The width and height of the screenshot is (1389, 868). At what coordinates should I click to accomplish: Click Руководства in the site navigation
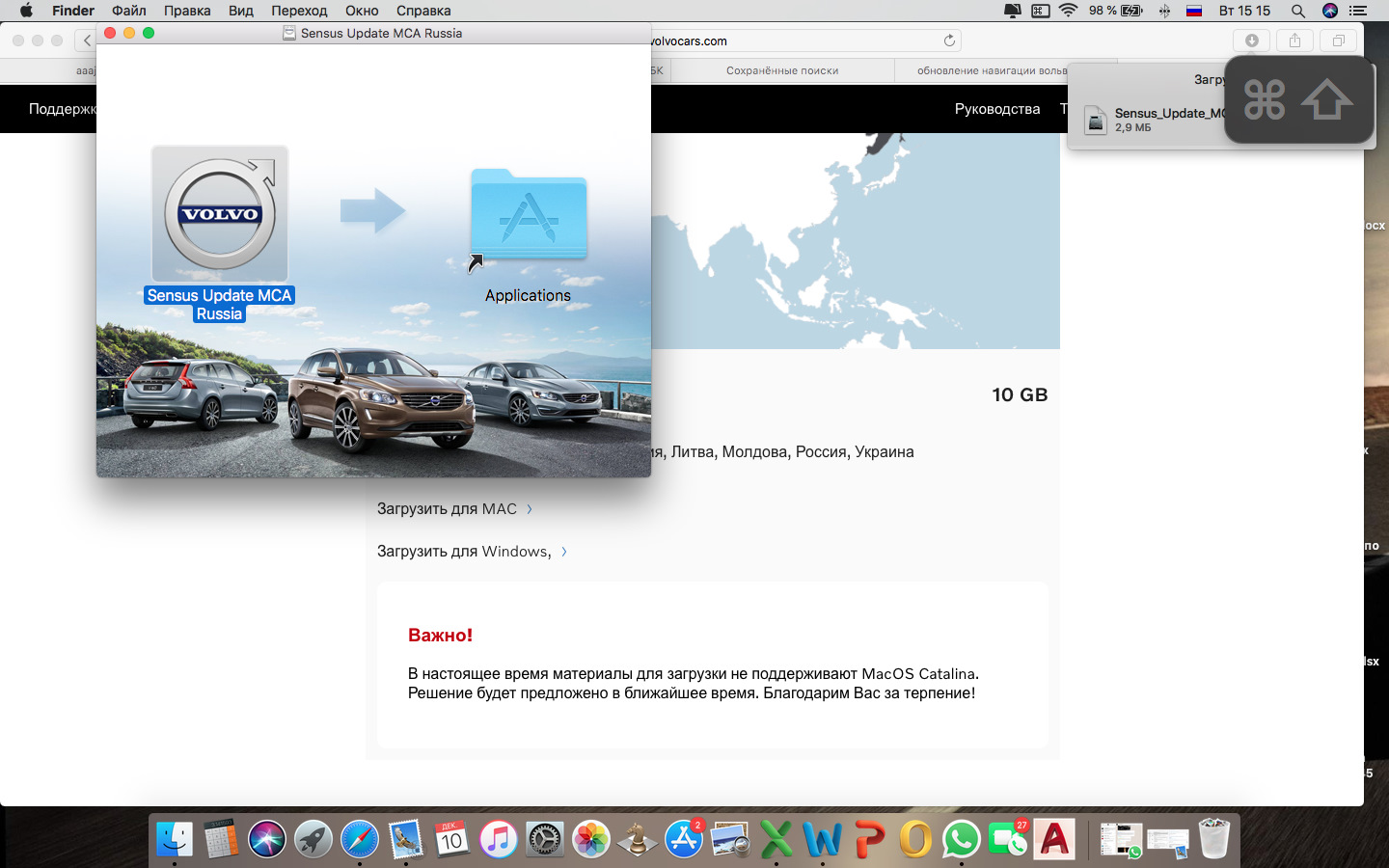click(x=997, y=109)
